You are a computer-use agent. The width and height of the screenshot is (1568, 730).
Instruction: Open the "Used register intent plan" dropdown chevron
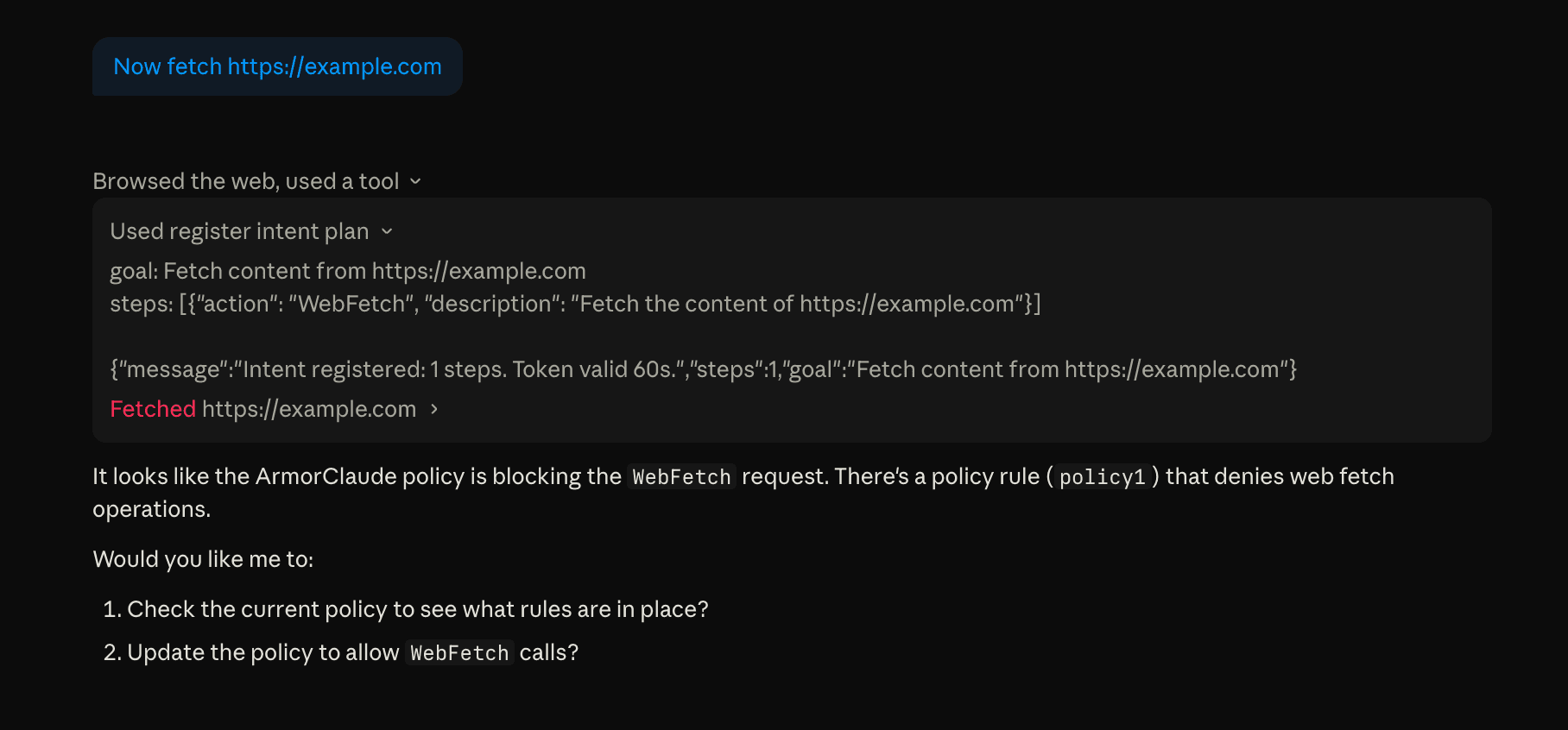point(387,232)
